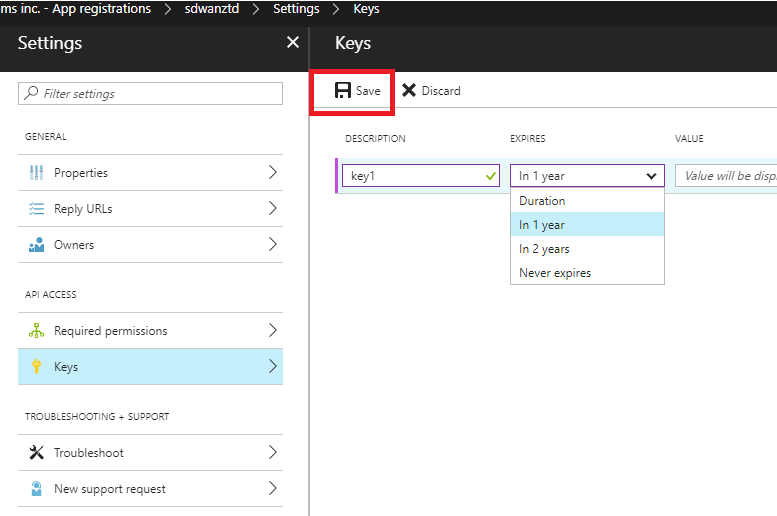Click the Owners people icon
This screenshot has height=516, width=777.
36,245
